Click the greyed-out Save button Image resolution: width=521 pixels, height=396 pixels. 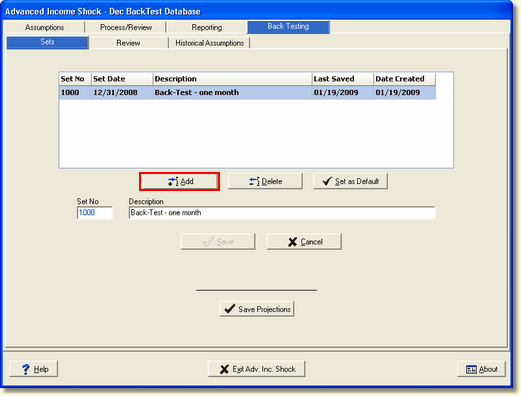tap(218, 242)
